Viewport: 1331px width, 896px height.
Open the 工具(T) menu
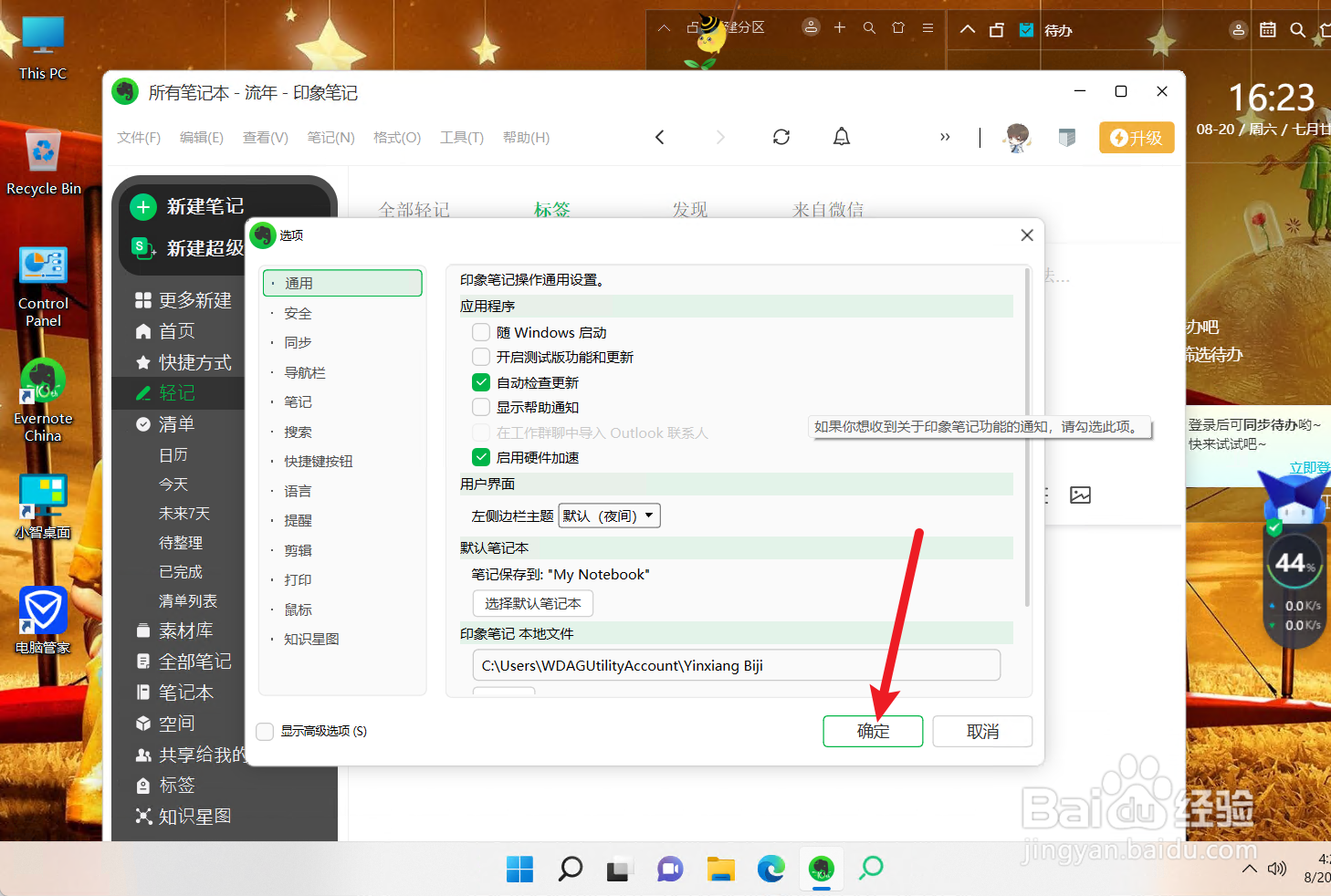(x=462, y=138)
